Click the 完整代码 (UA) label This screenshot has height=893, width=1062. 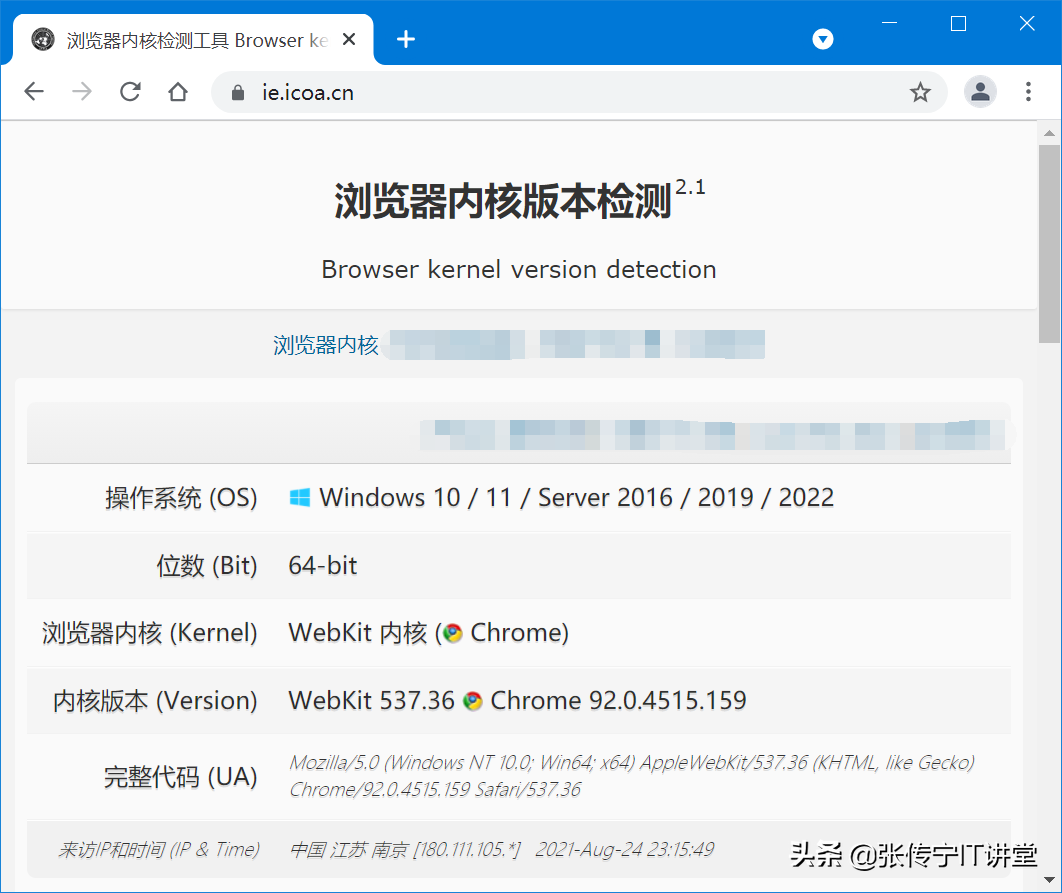click(180, 776)
